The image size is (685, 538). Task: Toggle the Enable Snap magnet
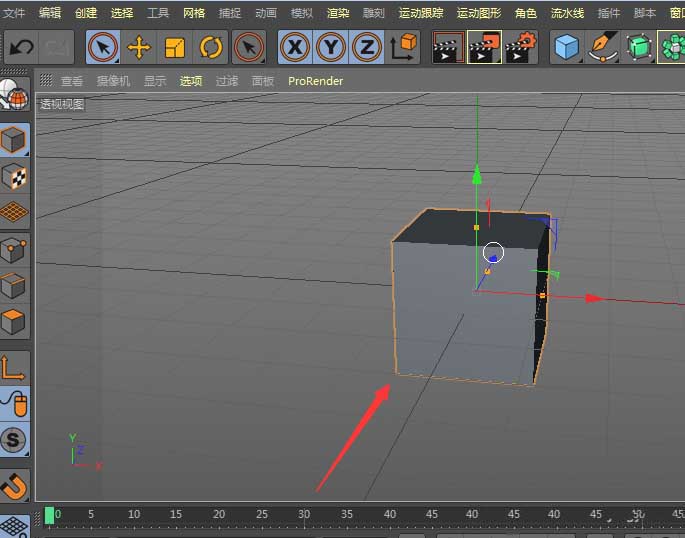tap(14, 486)
